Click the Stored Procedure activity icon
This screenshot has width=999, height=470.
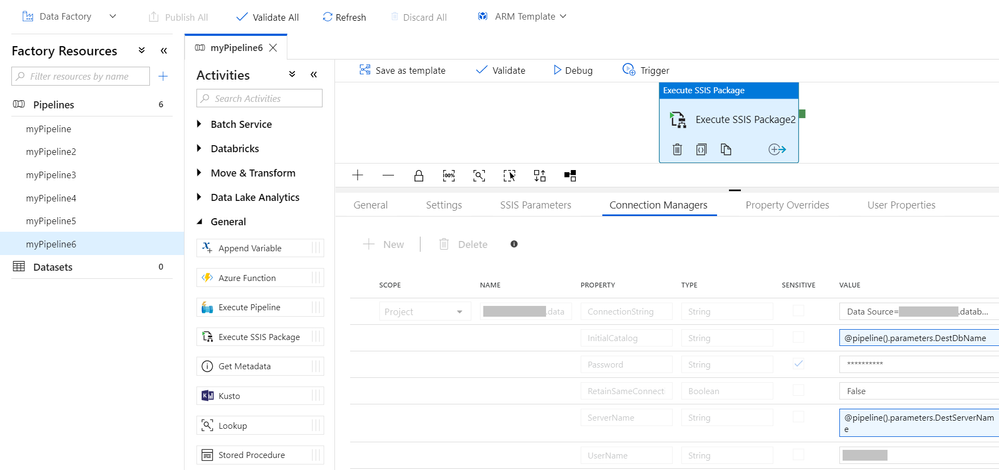(206, 455)
